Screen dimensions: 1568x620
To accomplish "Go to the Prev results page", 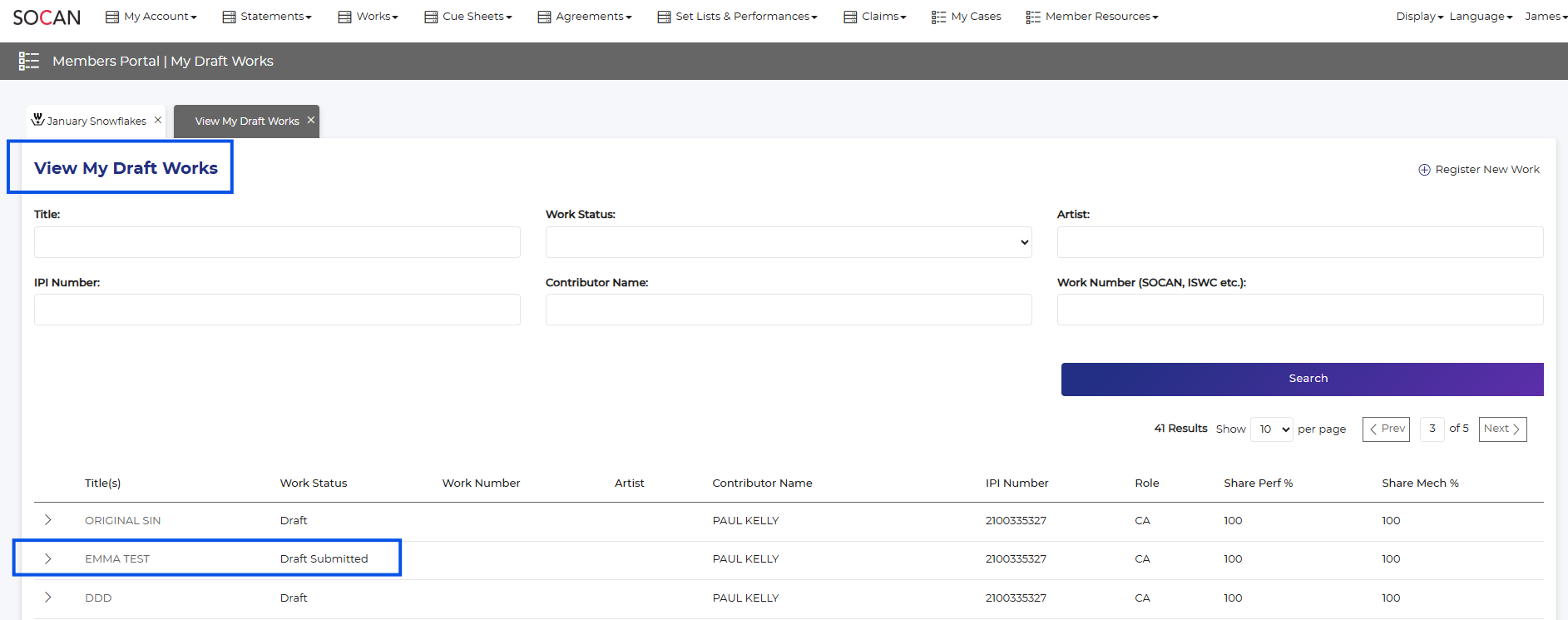I will (1386, 429).
